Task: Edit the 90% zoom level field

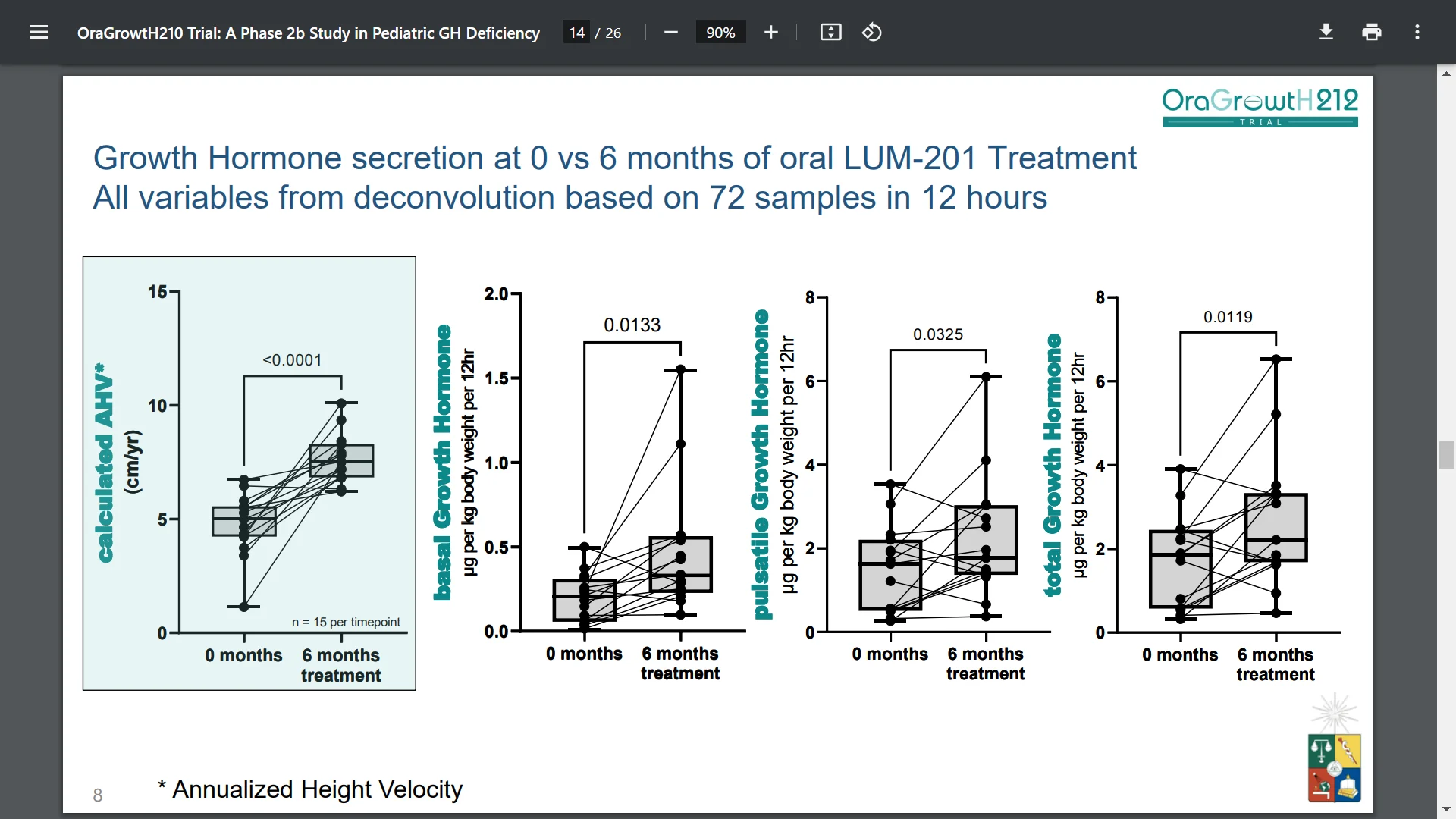Action: (x=720, y=33)
